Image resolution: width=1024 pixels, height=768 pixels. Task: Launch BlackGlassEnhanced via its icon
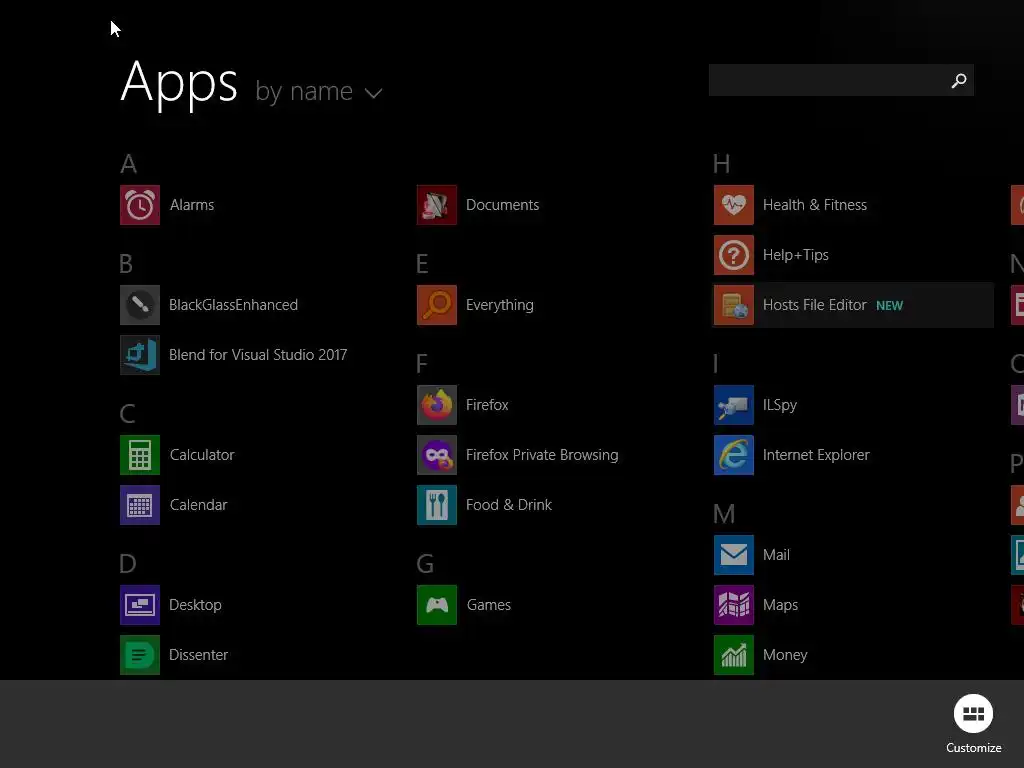point(140,305)
